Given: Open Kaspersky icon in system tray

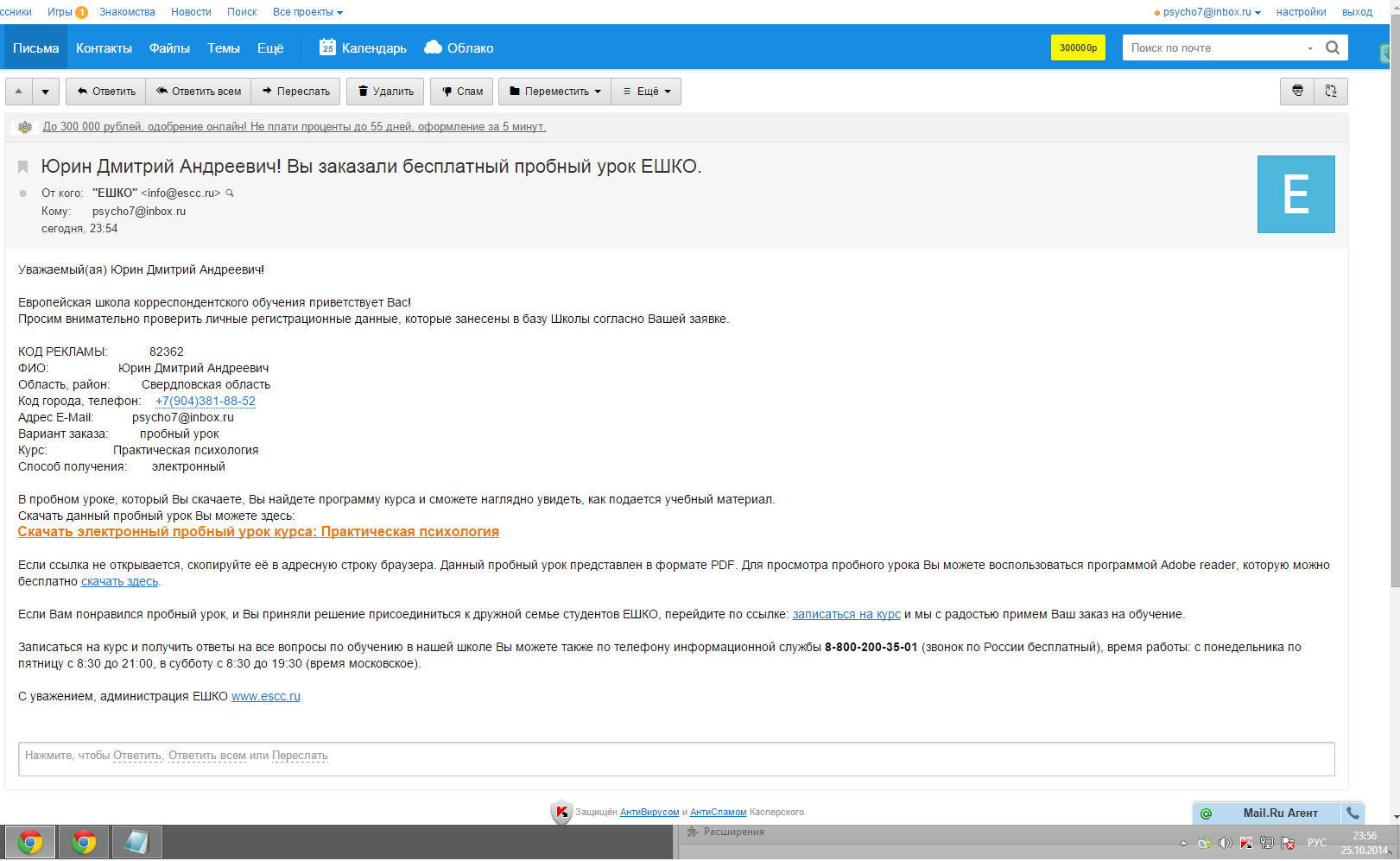Looking at the screenshot, I should (1245, 843).
